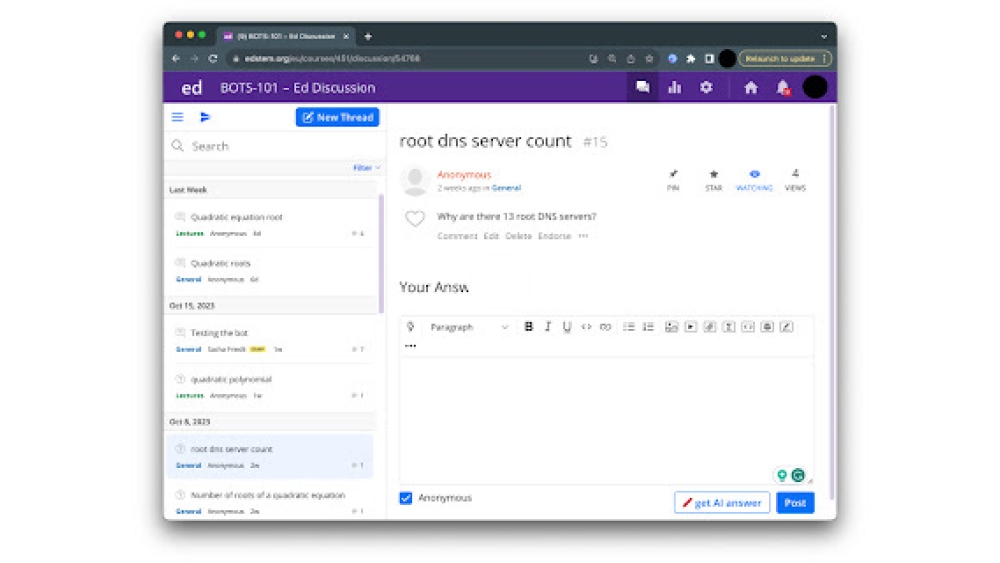Select root dns server count in thread list

coord(270,457)
